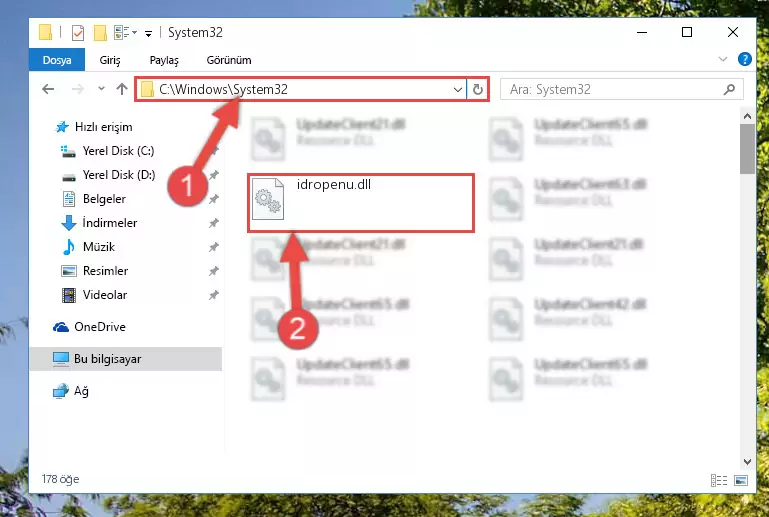769x517 pixels.
Task: Click the vertical scrollbar thumb
Action: 747,149
